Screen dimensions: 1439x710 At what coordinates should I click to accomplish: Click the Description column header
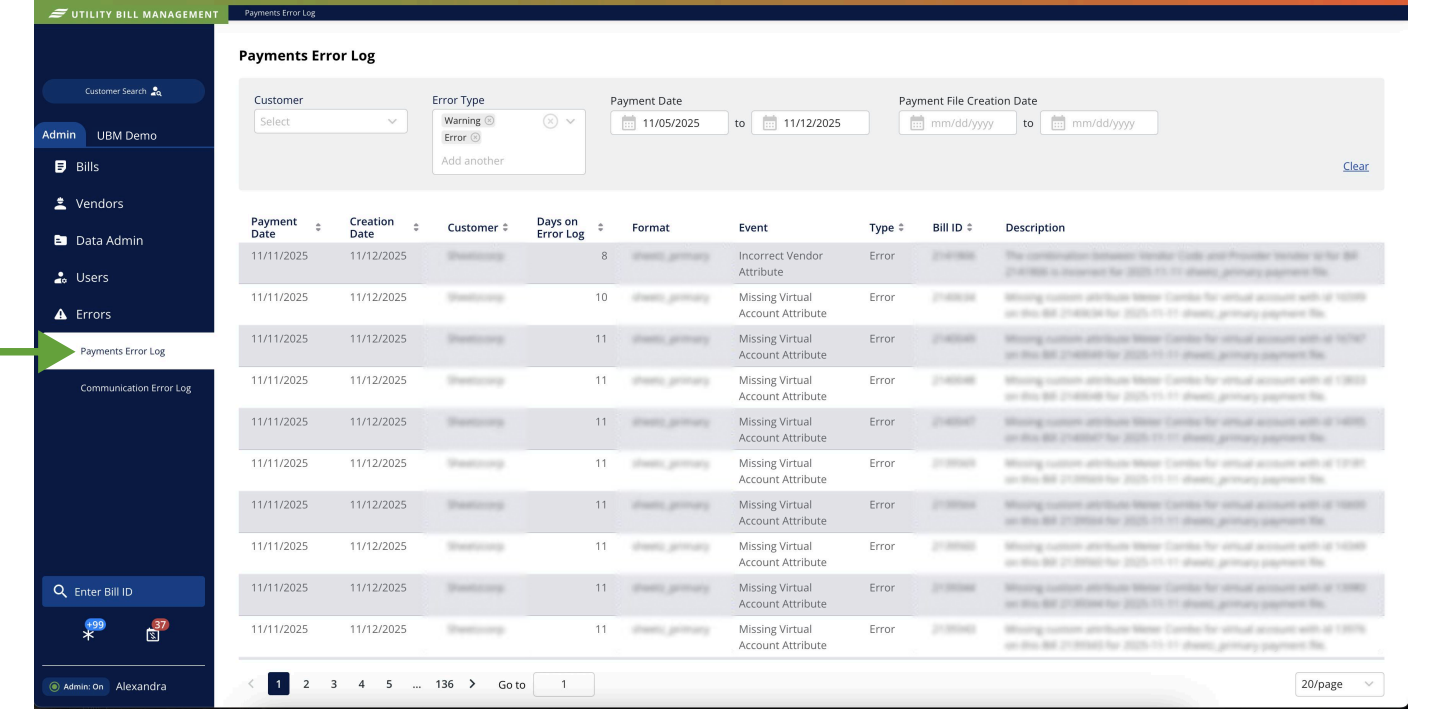[x=1035, y=228]
